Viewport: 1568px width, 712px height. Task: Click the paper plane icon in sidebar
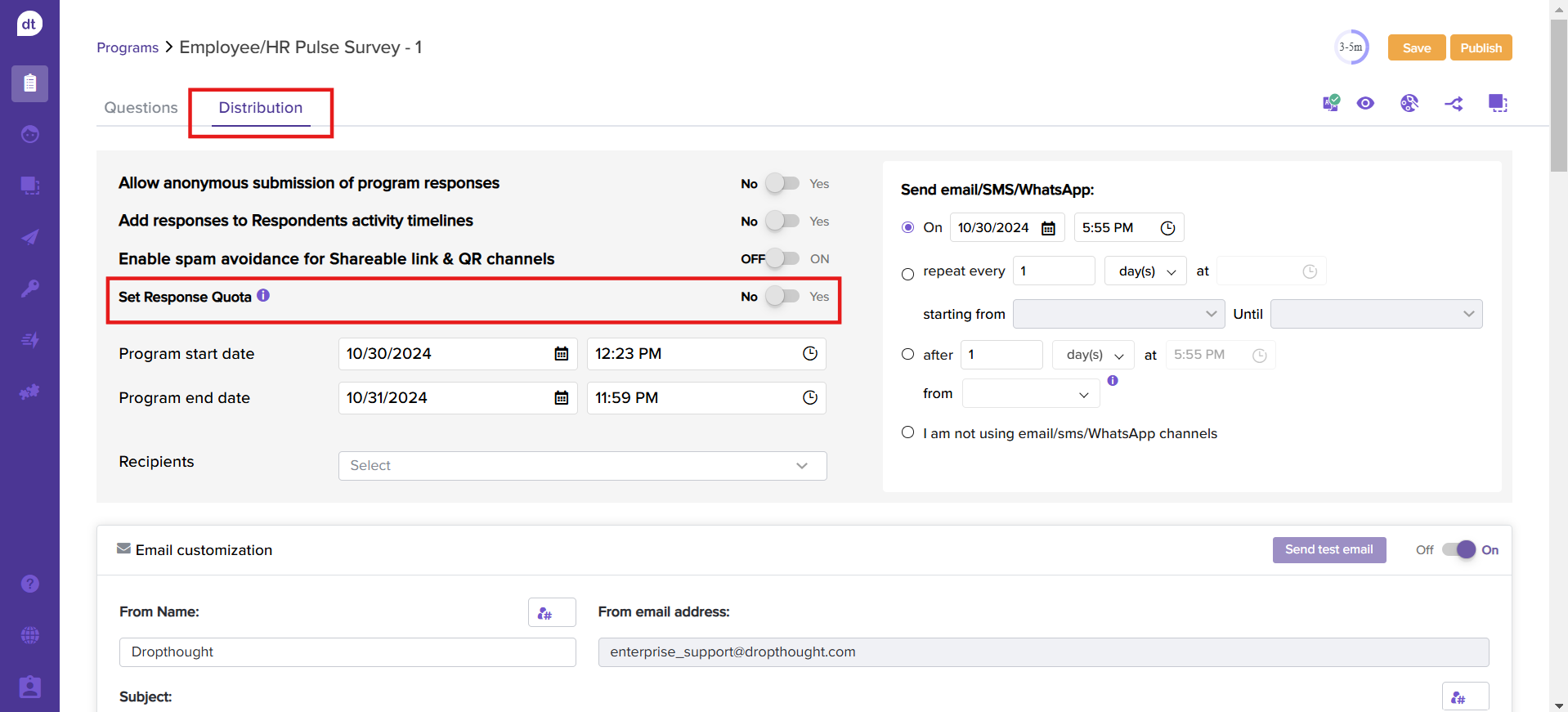click(x=30, y=237)
